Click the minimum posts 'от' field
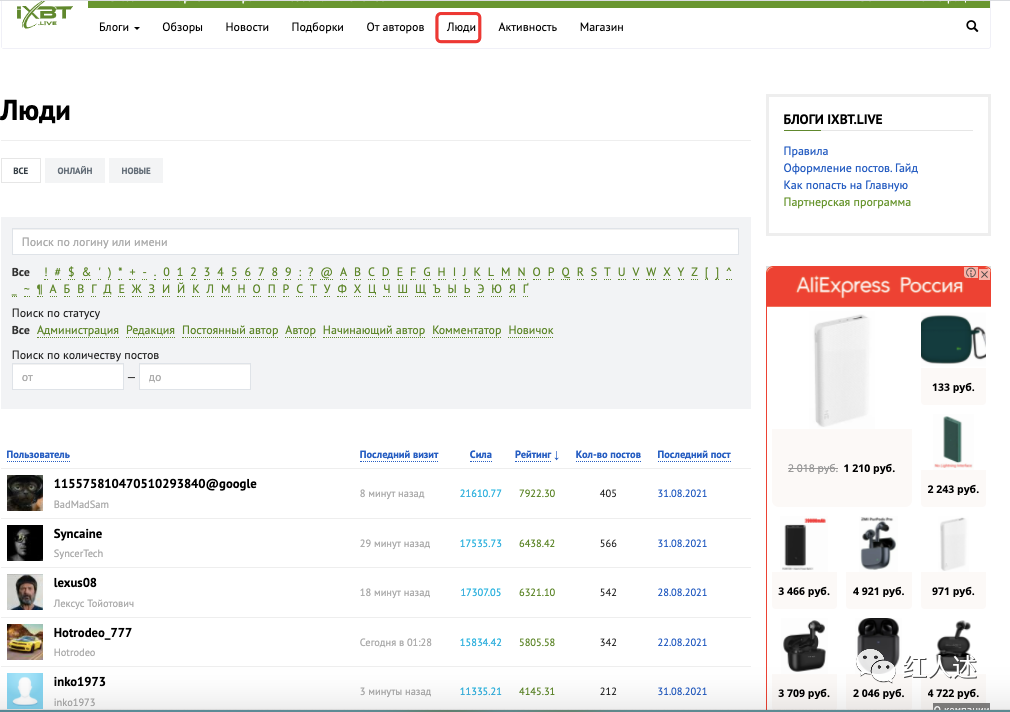Viewport: 1010px width, 712px height. point(67,377)
